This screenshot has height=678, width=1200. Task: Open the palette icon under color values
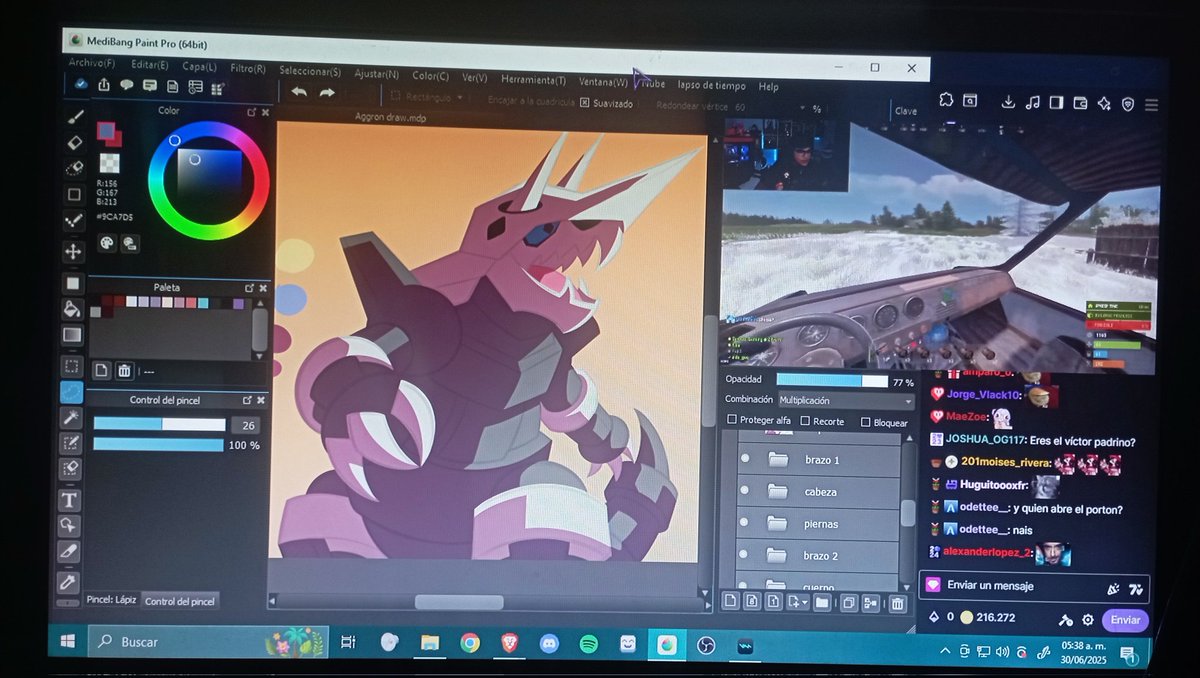click(107, 242)
